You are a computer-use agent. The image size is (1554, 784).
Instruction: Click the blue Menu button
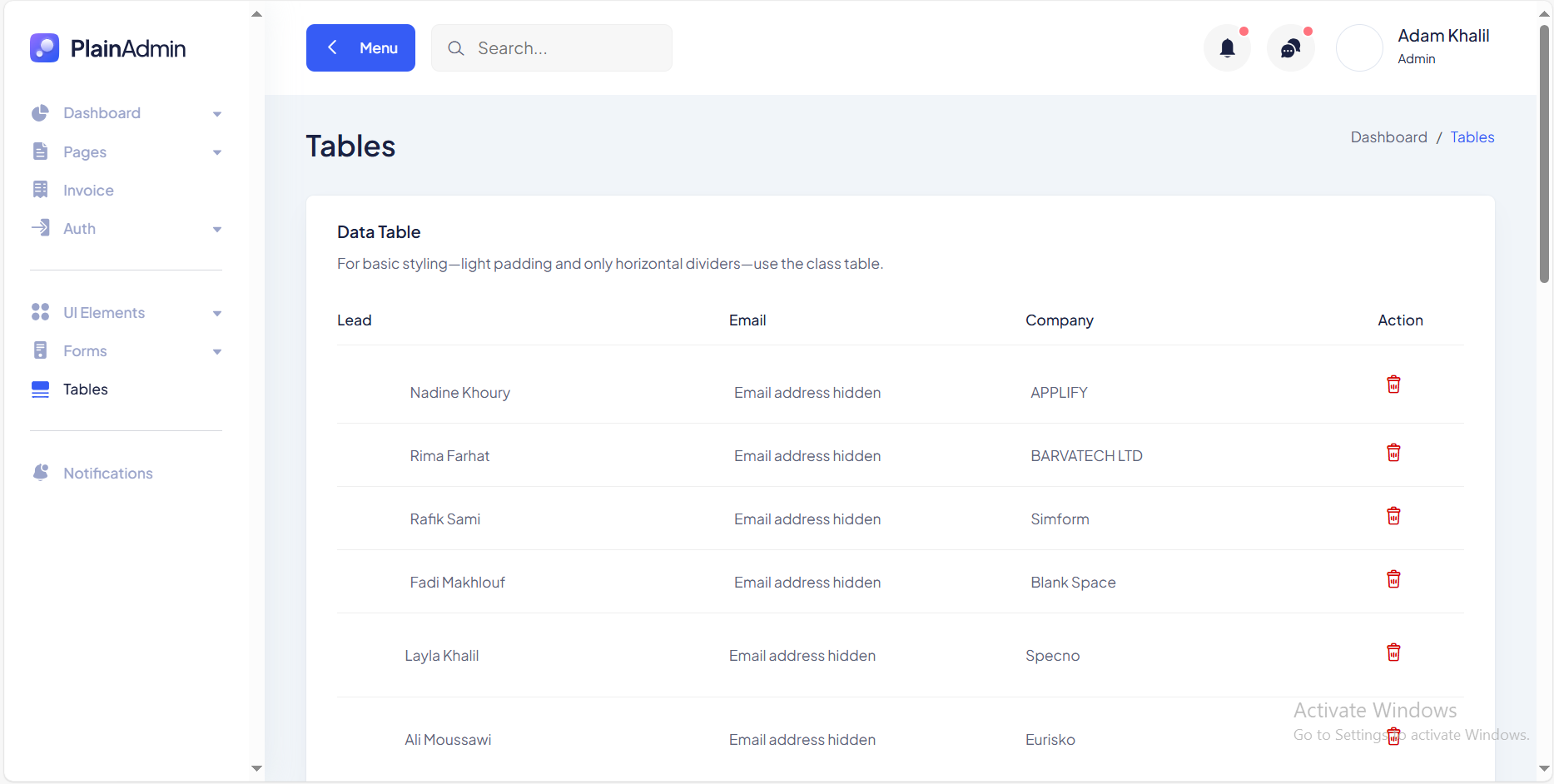click(x=360, y=48)
